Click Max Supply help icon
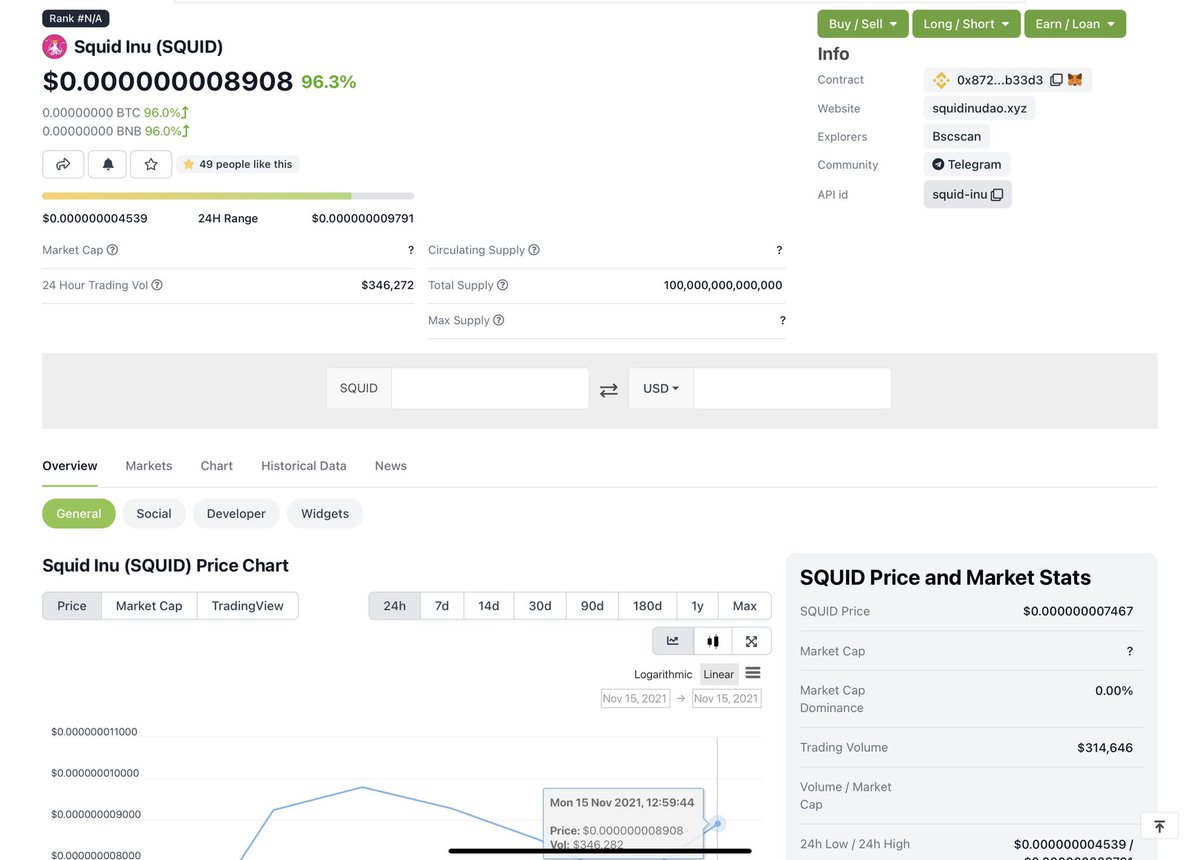This screenshot has height=860, width=1200. (x=499, y=320)
